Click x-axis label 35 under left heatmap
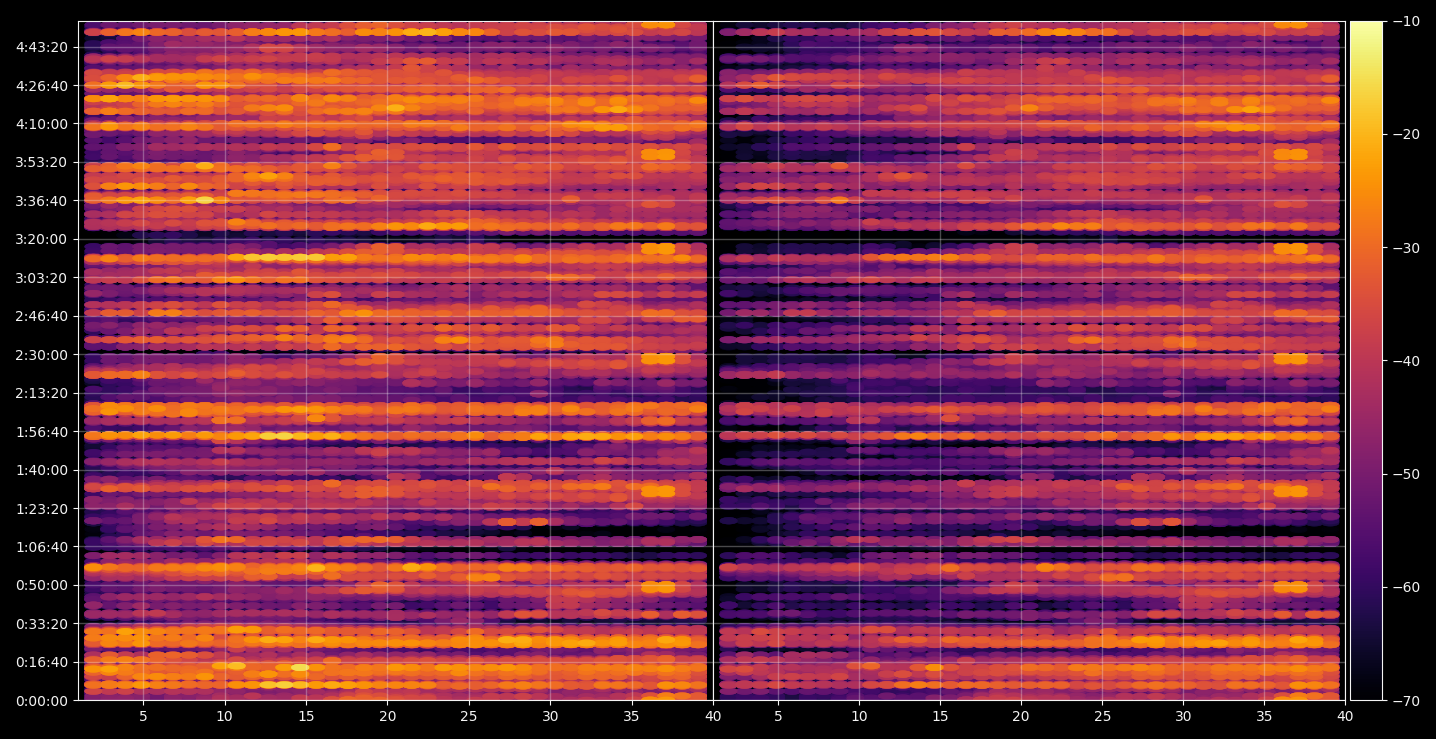 [631, 716]
